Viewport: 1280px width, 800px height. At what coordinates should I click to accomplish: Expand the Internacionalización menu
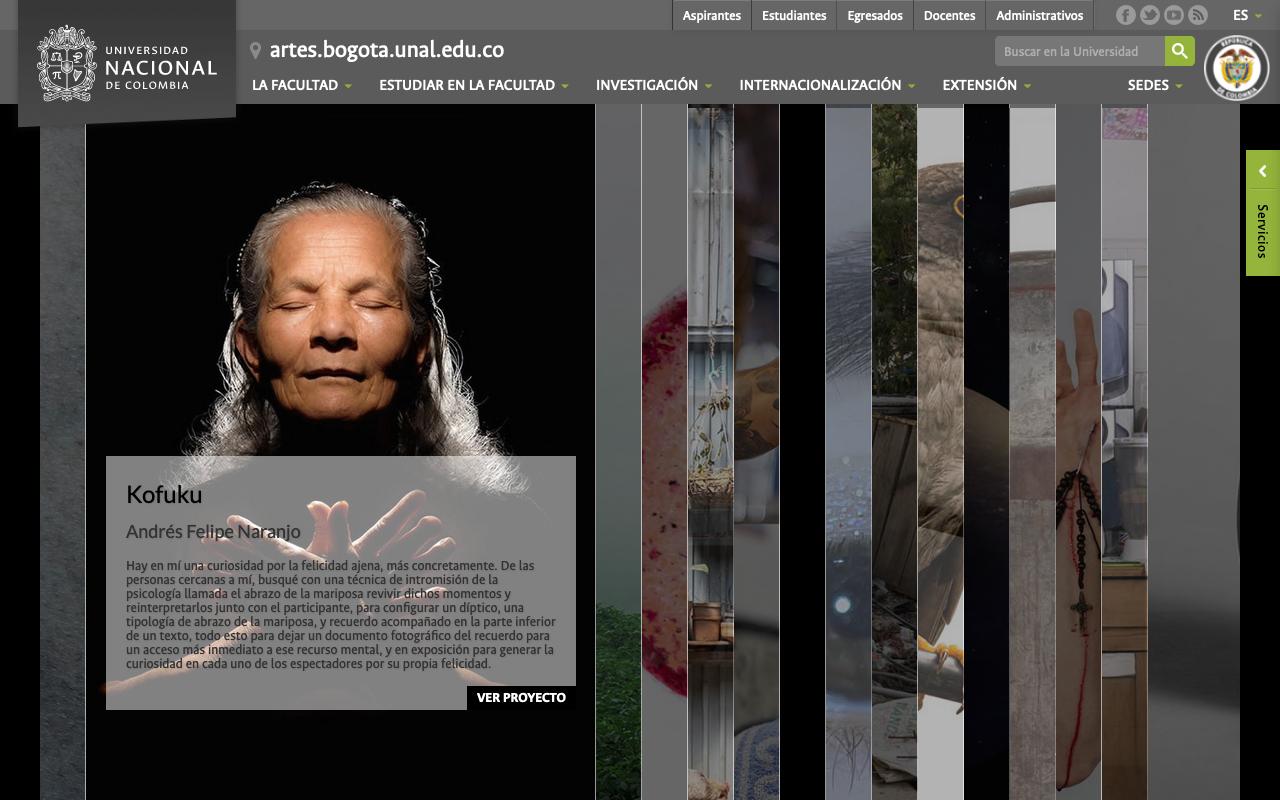point(827,85)
